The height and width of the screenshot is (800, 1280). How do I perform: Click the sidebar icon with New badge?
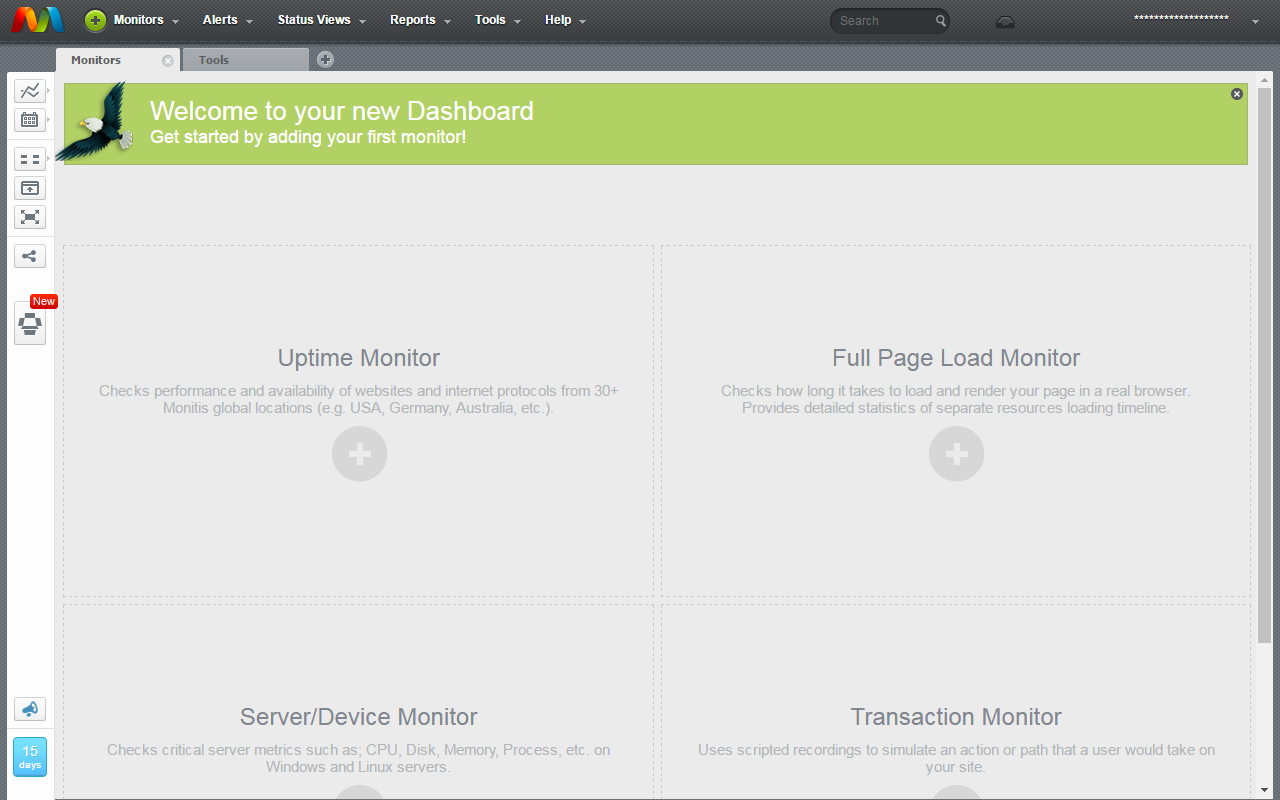(30, 323)
